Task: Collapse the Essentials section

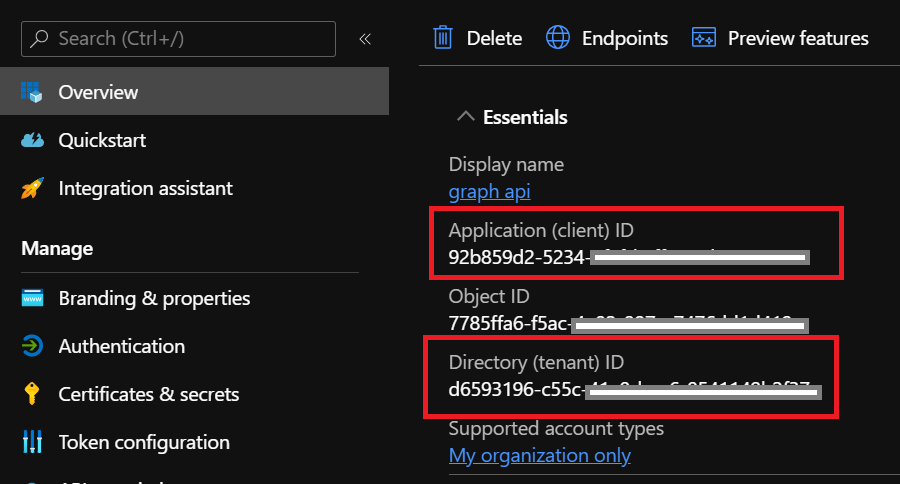Action: click(465, 117)
